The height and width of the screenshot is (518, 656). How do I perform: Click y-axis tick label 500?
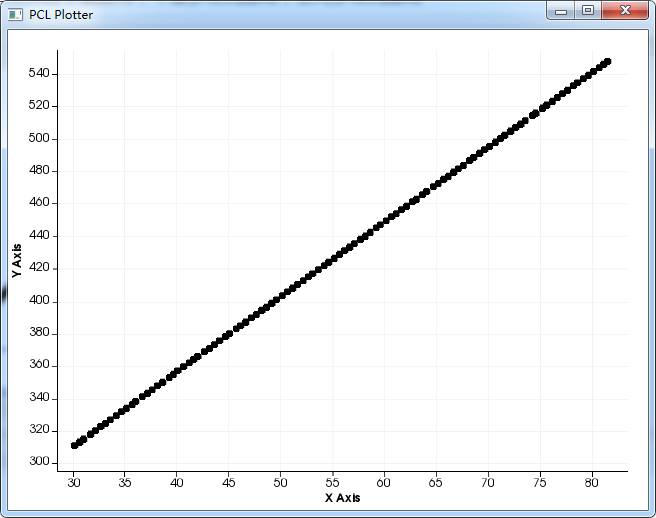(39, 138)
